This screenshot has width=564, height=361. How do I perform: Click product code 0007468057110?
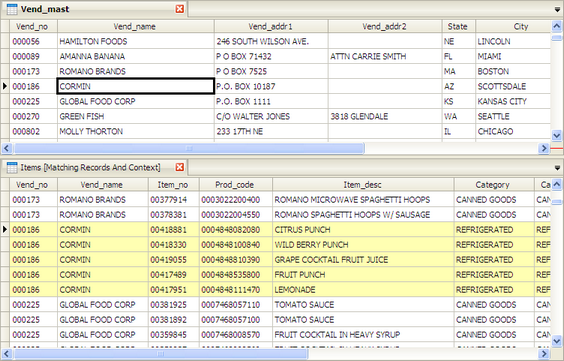click(x=236, y=305)
